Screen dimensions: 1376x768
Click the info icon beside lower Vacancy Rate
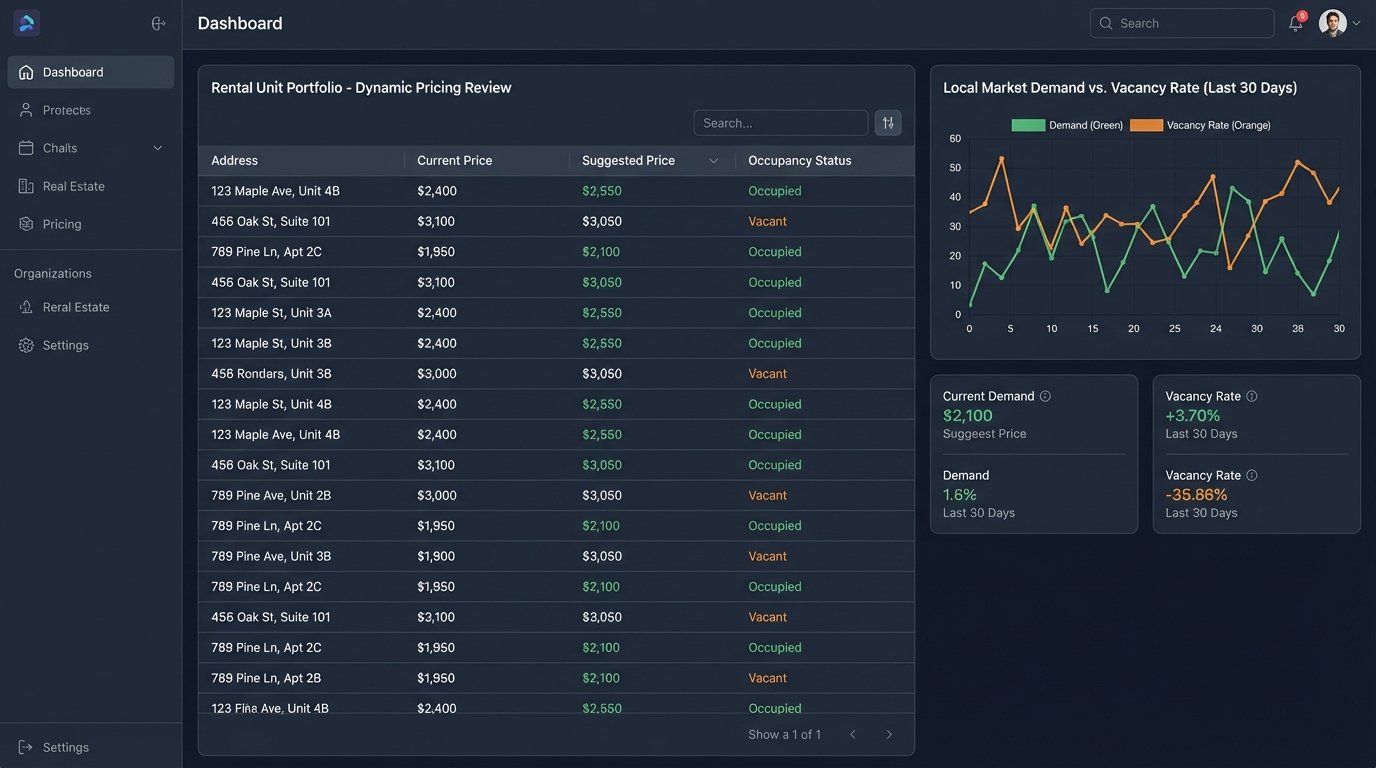point(1252,476)
